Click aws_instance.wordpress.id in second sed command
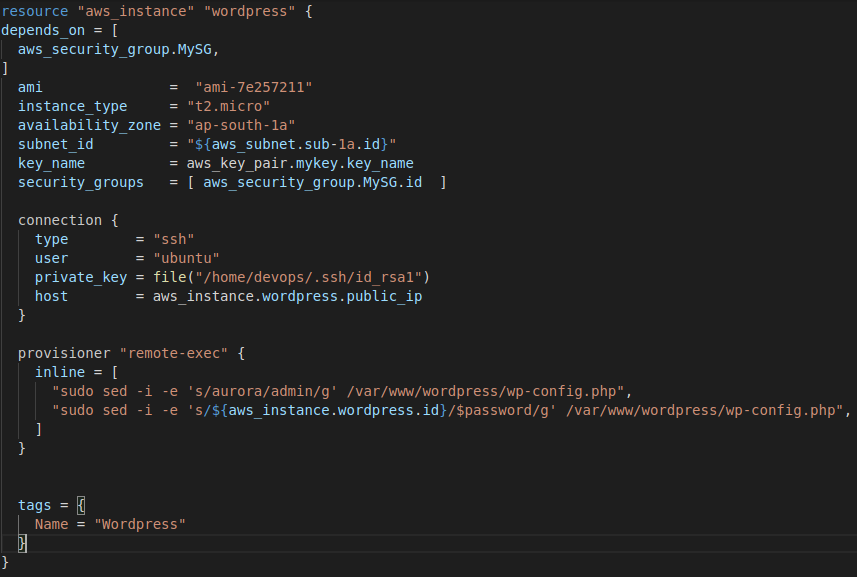The width and height of the screenshot is (857, 577). pyautogui.click(x=334, y=411)
